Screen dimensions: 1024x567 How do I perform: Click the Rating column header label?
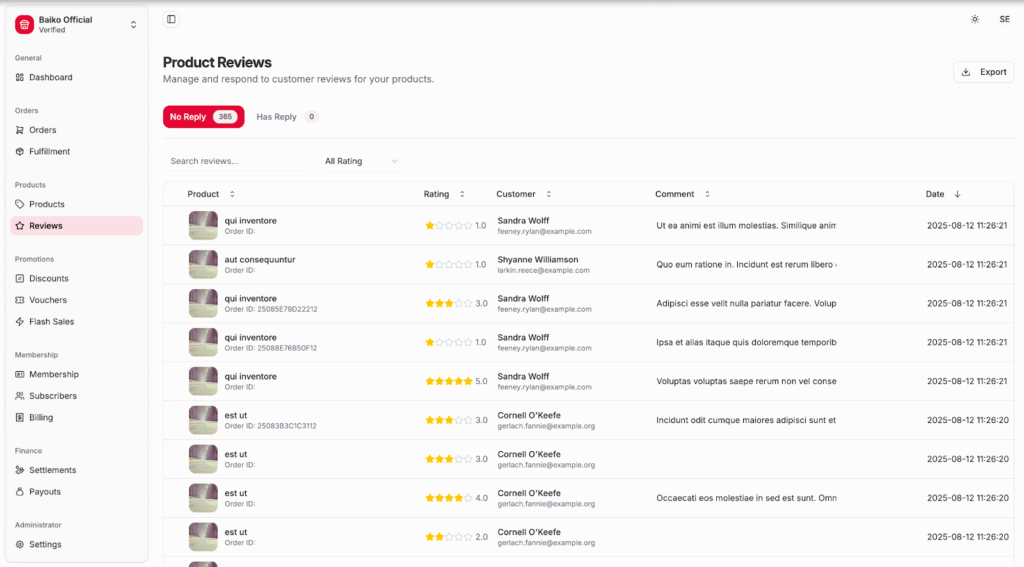(436, 194)
